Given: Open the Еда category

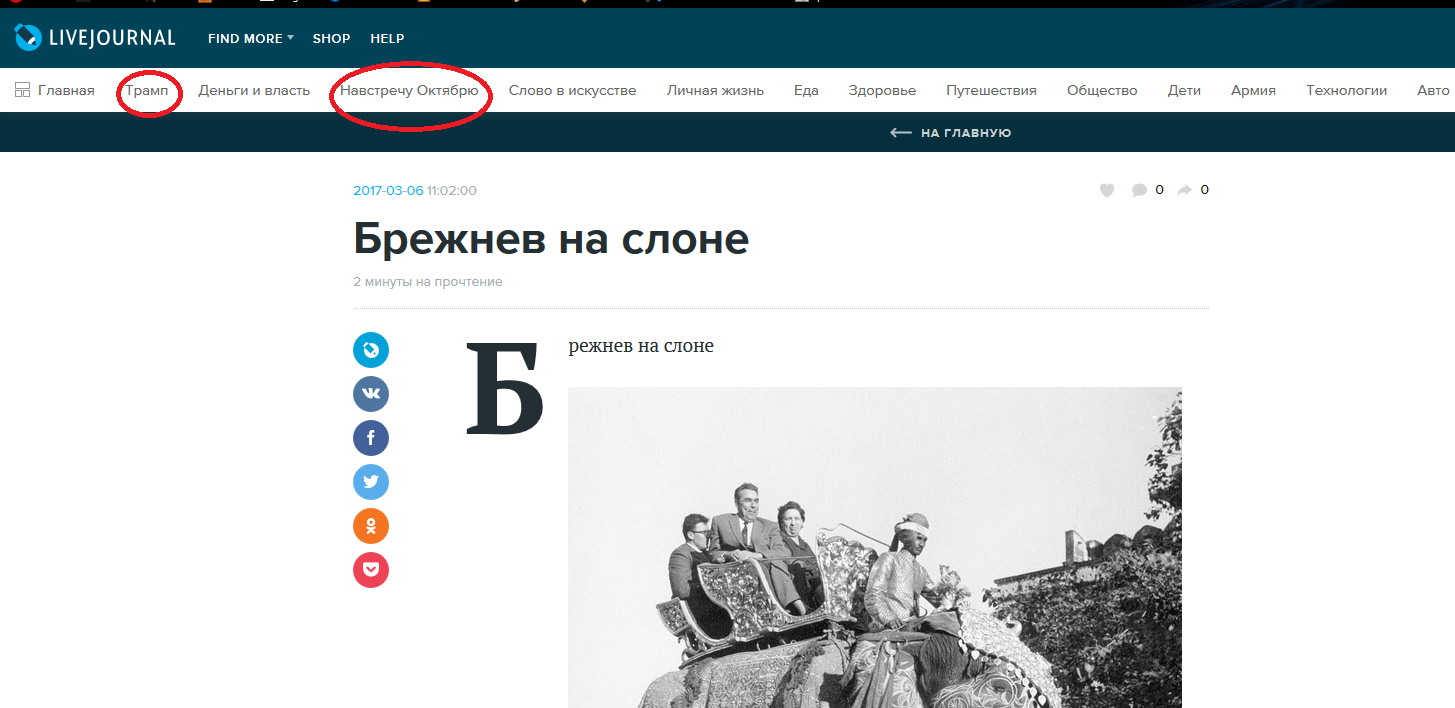Looking at the screenshot, I should tap(806, 90).
